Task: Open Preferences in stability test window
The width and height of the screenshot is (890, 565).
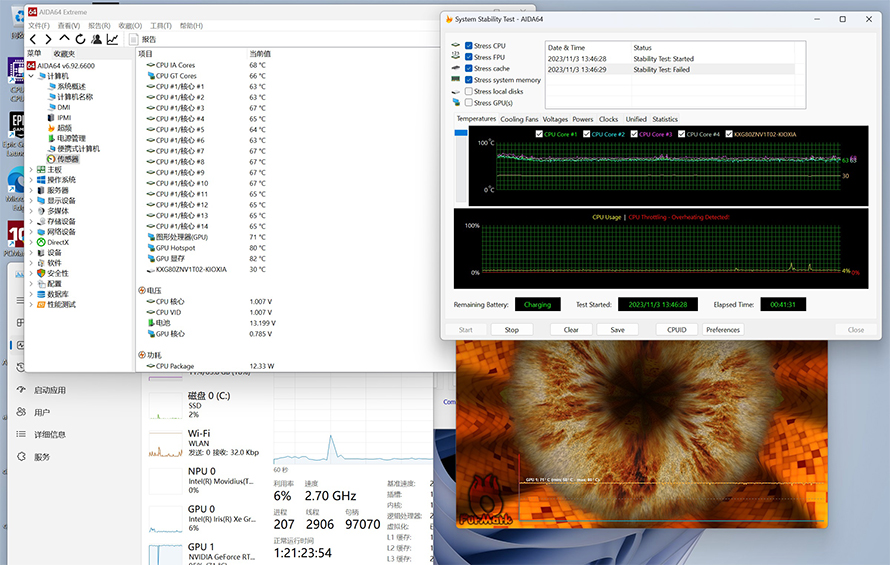Action: click(x=723, y=329)
